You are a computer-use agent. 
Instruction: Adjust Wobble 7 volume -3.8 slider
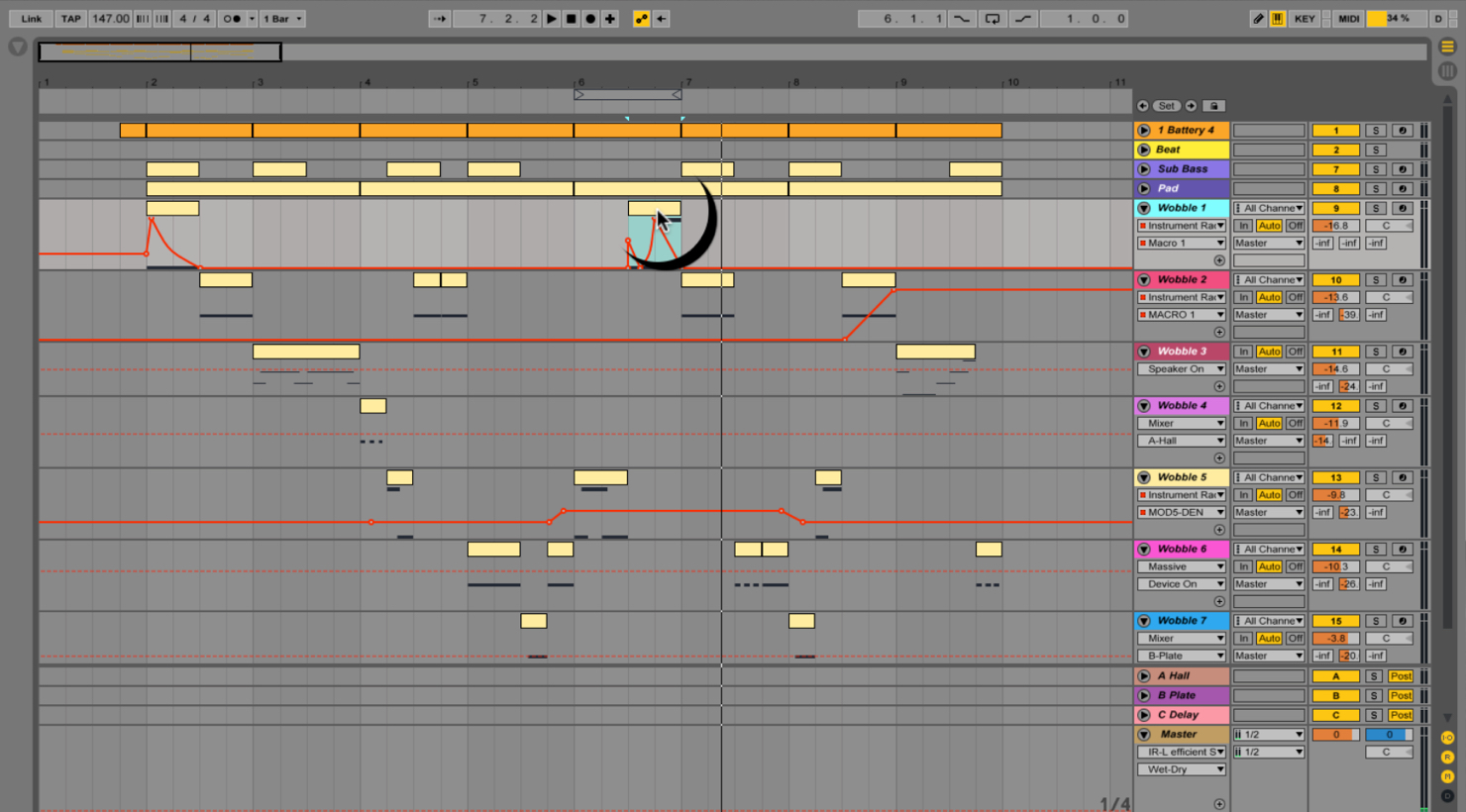click(1335, 639)
